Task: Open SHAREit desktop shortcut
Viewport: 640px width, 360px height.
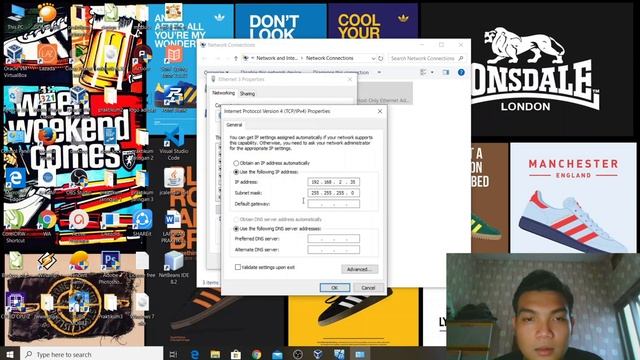Action: tap(142, 224)
